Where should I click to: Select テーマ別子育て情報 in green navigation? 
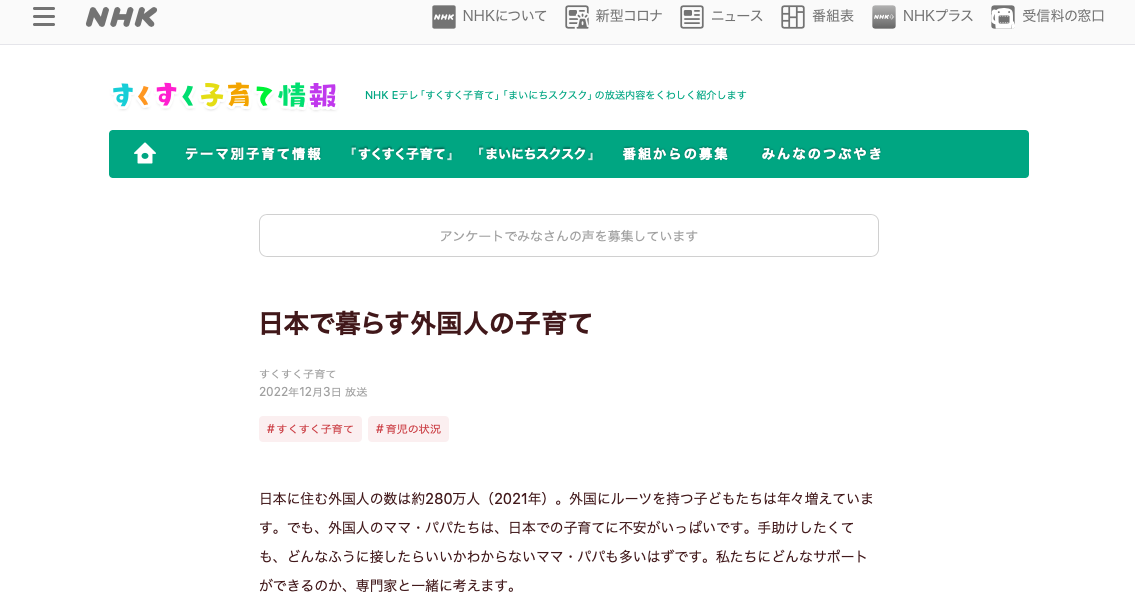(253, 154)
